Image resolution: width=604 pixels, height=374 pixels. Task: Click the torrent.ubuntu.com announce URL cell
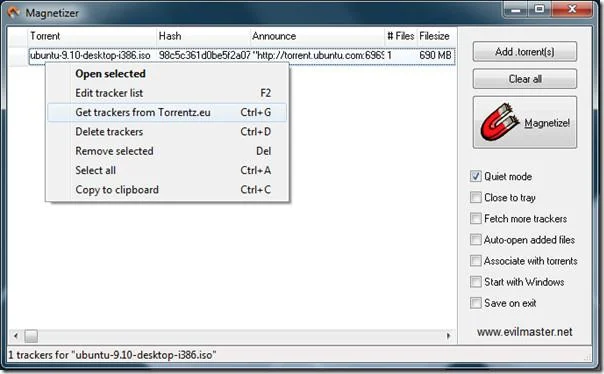[318, 55]
